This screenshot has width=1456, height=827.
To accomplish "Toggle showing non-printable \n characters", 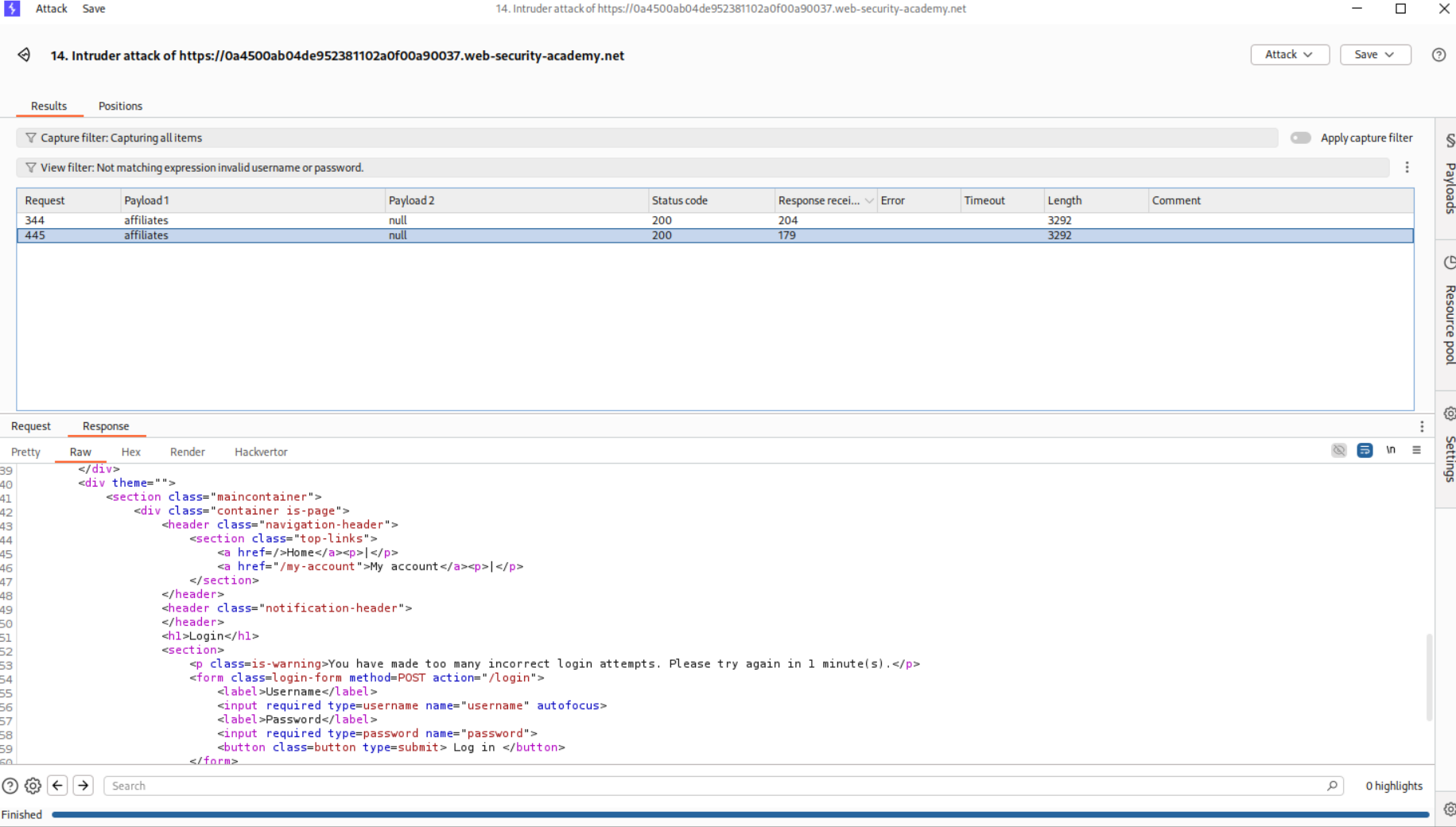I will pos(1391,450).
